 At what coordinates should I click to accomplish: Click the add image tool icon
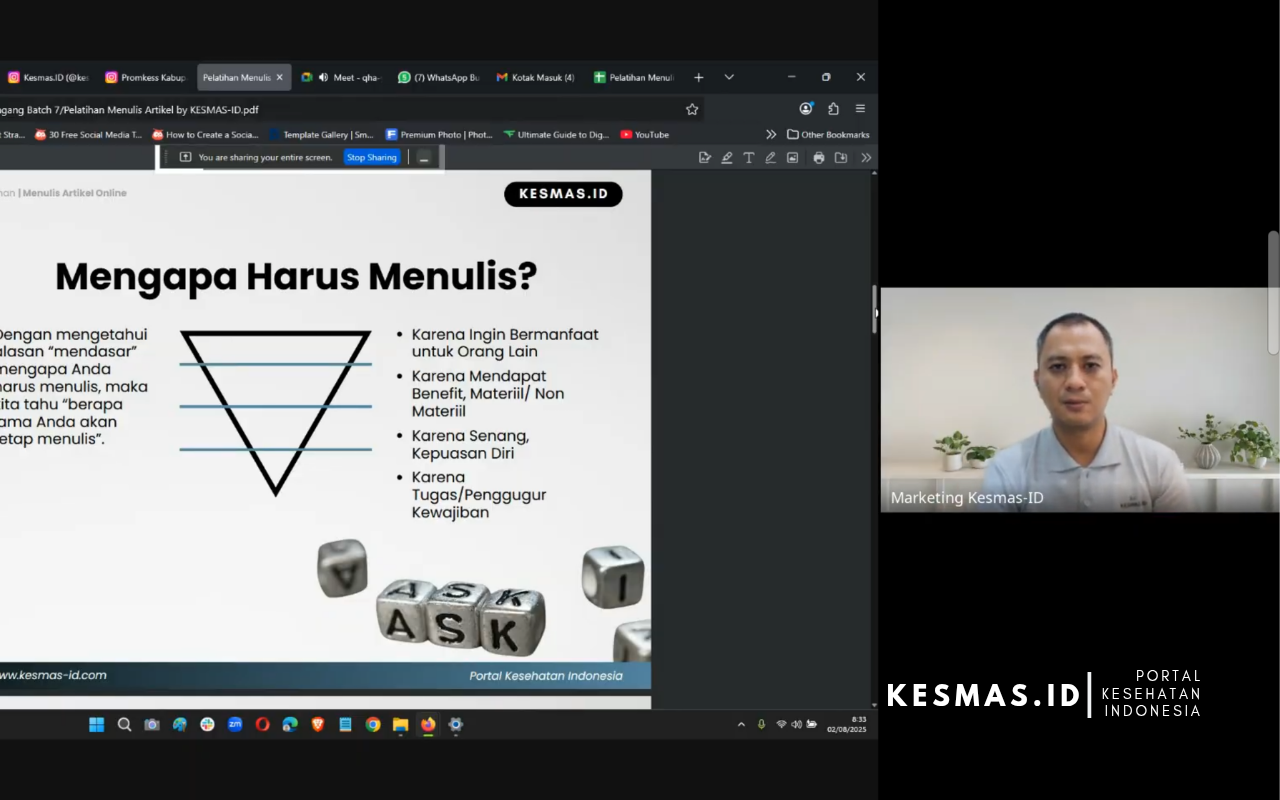(792, 158)
